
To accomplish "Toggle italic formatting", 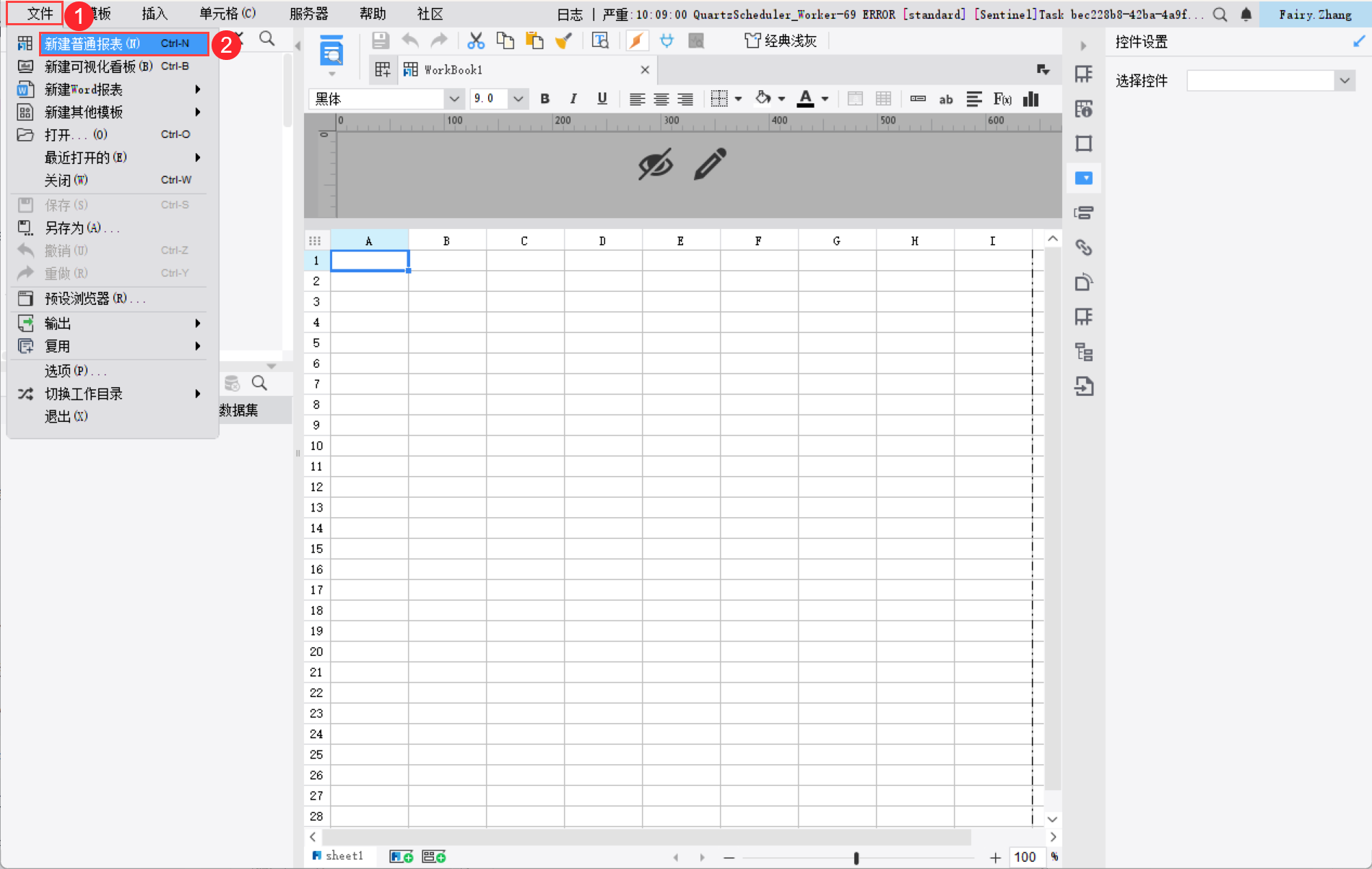I will (x=573, y=99).
